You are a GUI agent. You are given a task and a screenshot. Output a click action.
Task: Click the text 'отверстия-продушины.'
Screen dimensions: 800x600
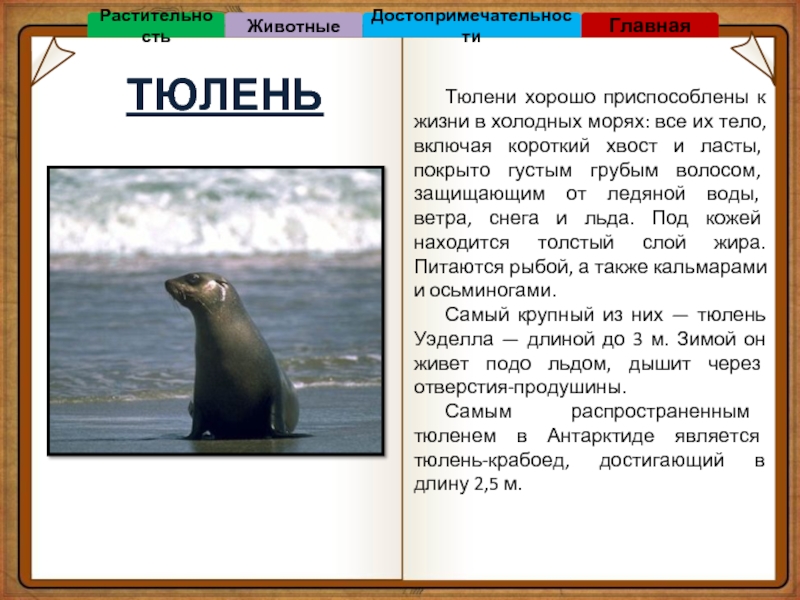coord(519,387)
